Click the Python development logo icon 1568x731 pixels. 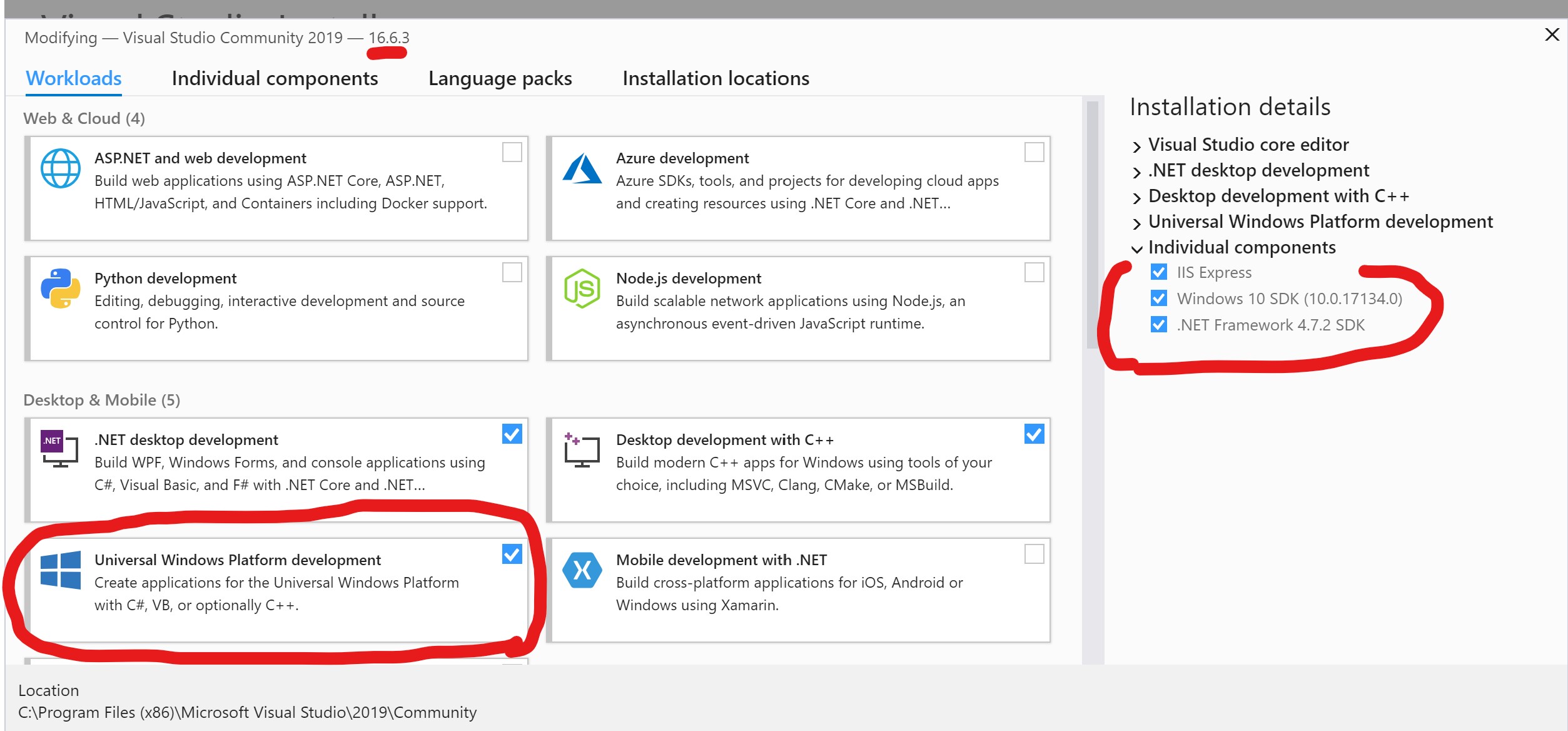(x=60, y=289)
